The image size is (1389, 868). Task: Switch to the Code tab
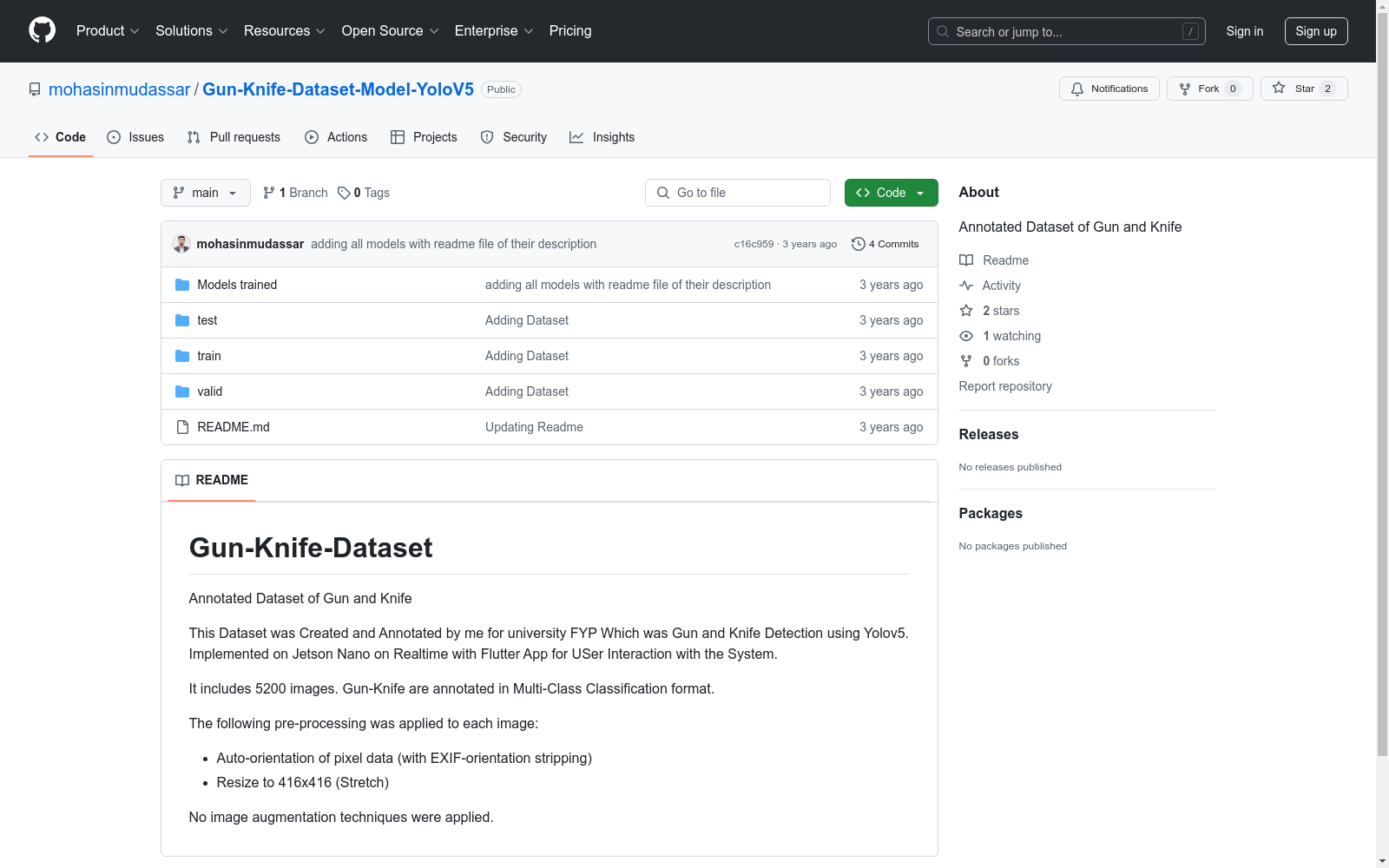click(60, 137)
